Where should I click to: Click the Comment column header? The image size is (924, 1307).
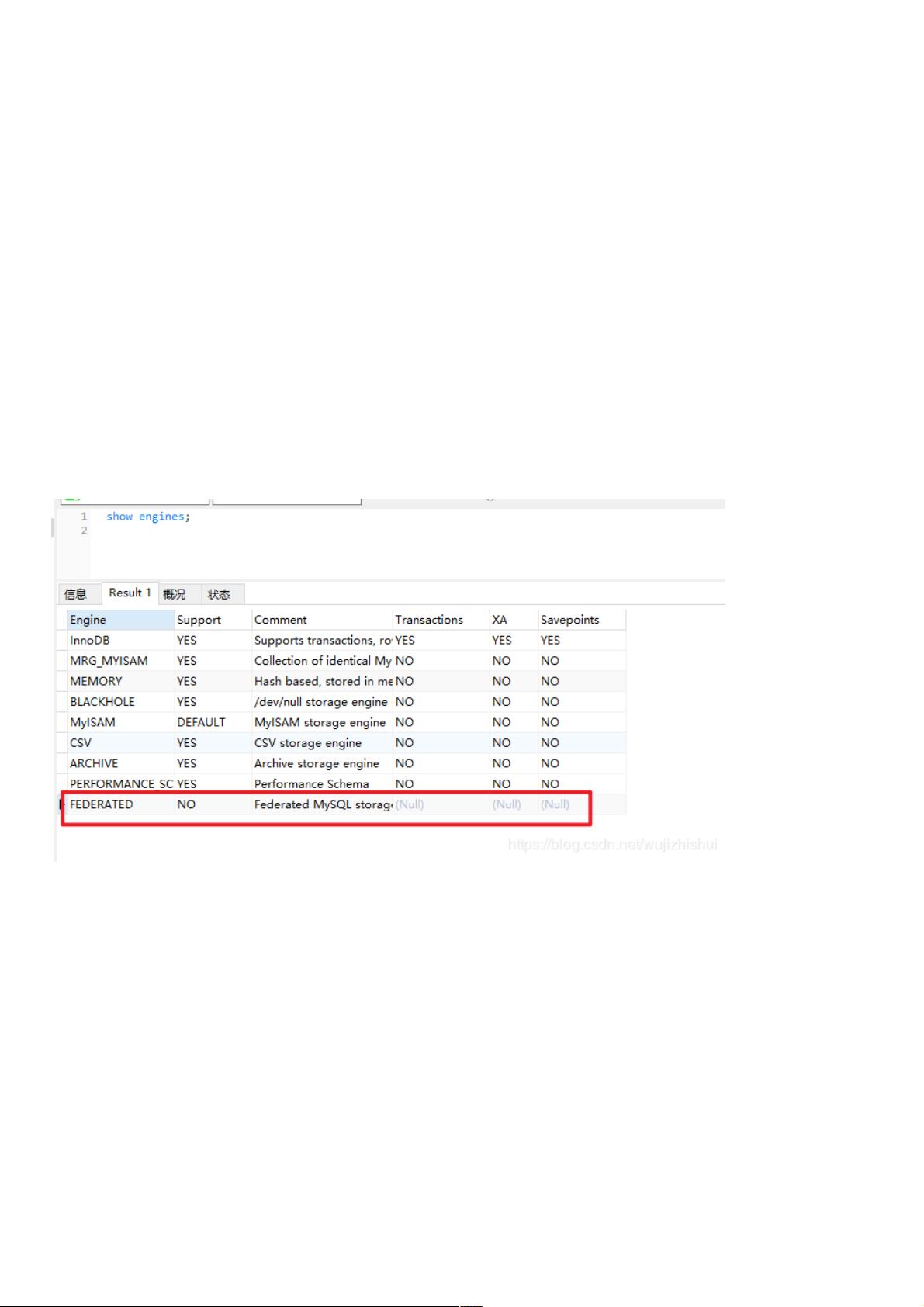point(322,620)
